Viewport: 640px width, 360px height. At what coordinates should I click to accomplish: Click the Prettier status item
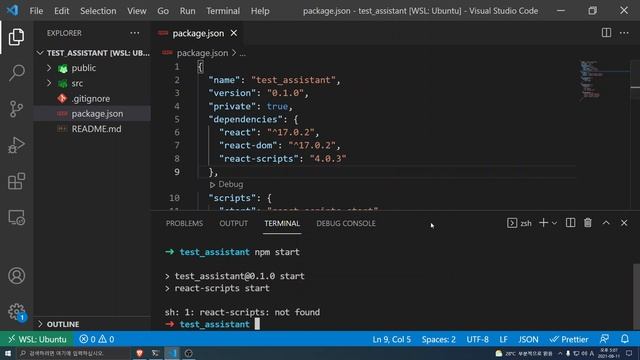click(x=569, y=339)
